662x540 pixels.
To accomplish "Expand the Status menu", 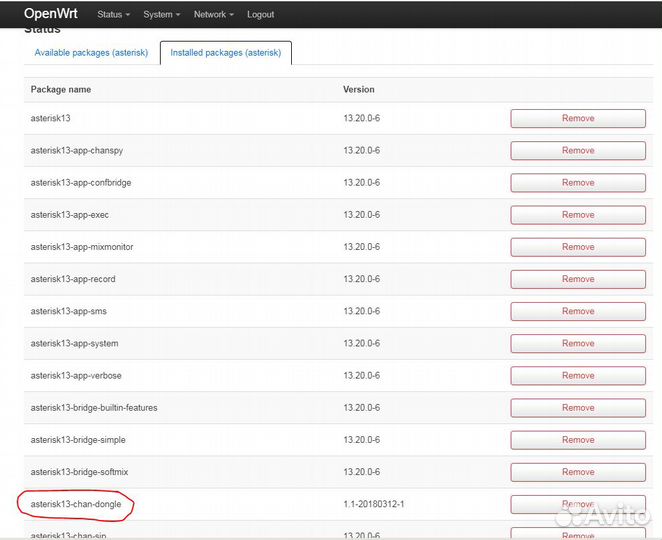I will click(113, 14).
